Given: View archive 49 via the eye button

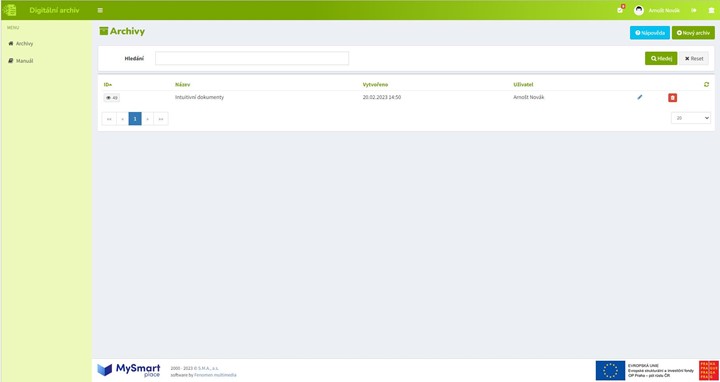Looking at the screenshot, I should click(x=112, y=98).
